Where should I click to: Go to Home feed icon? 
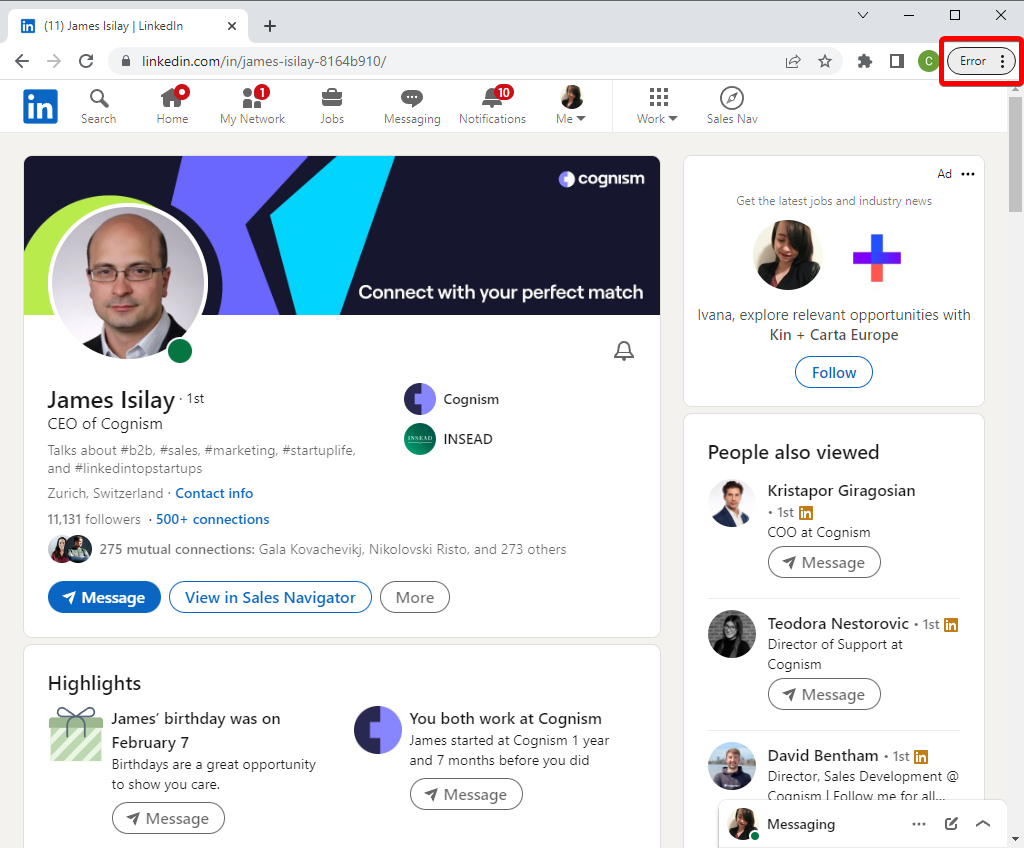pyautogui.click(x=172, y=106)
